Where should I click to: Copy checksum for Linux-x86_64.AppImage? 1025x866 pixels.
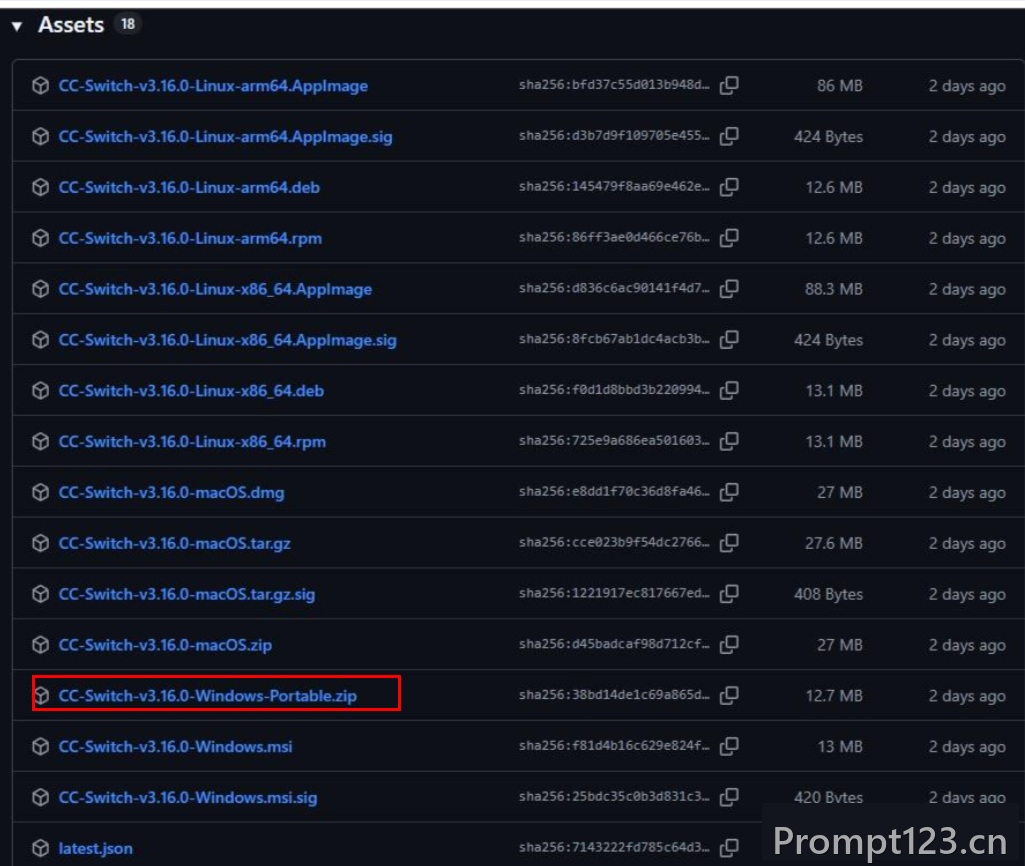(x=729, y=288)
